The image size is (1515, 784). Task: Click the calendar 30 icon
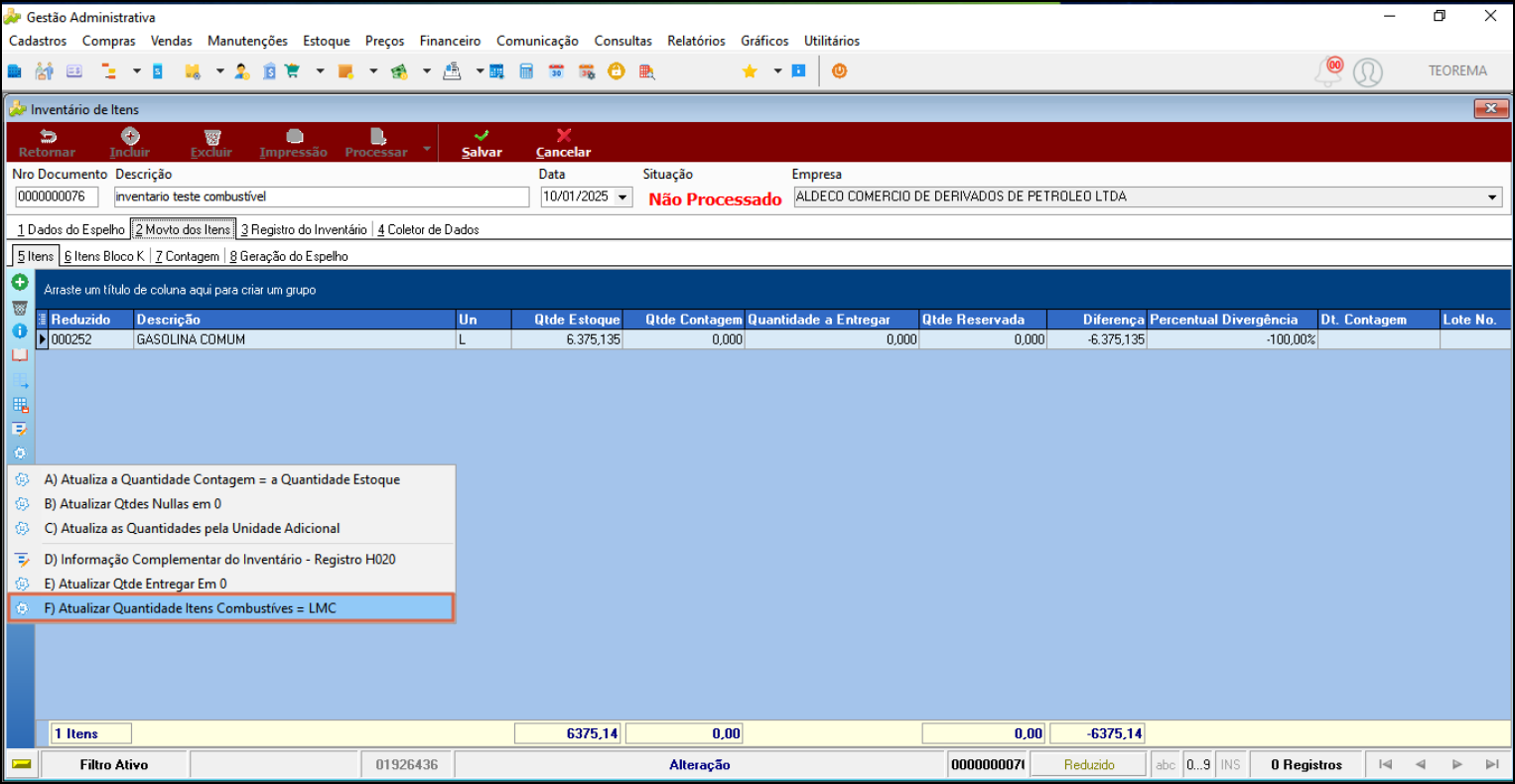pyautogui.click(x=556, y=71)
